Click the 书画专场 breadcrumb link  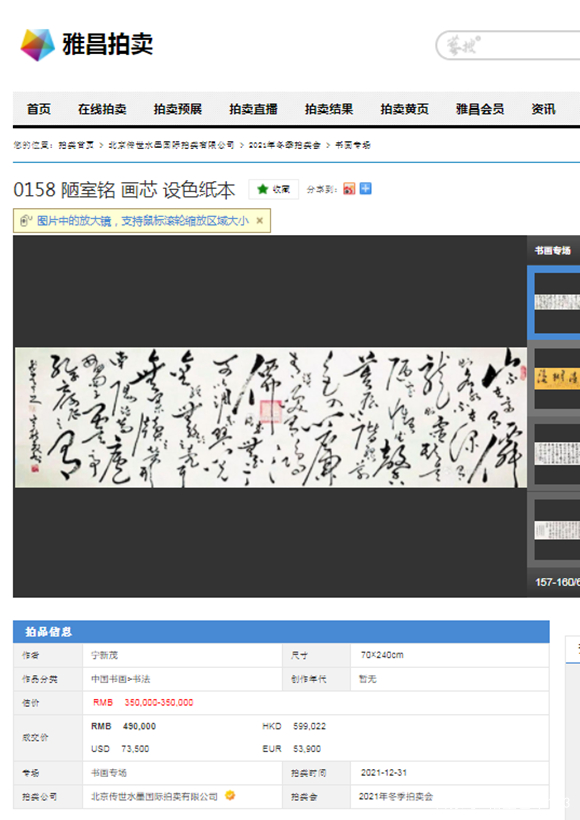pos(352,145)
